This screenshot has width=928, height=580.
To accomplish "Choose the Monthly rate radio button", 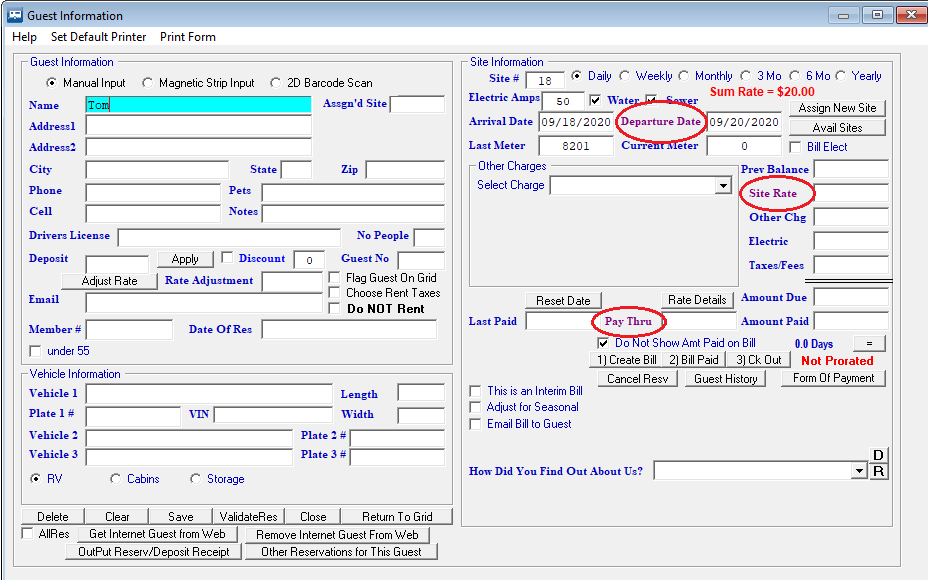I will 684,76.
